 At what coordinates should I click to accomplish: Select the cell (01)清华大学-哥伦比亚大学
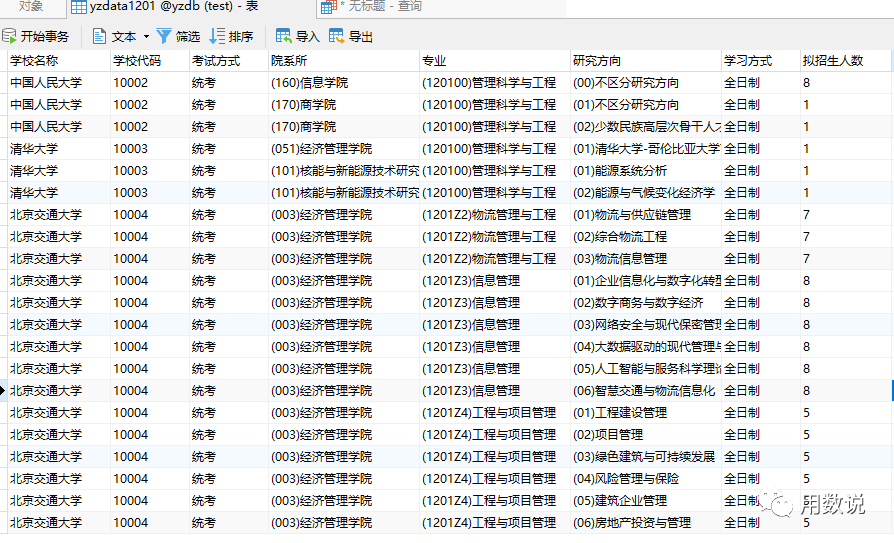coord(646,149)
